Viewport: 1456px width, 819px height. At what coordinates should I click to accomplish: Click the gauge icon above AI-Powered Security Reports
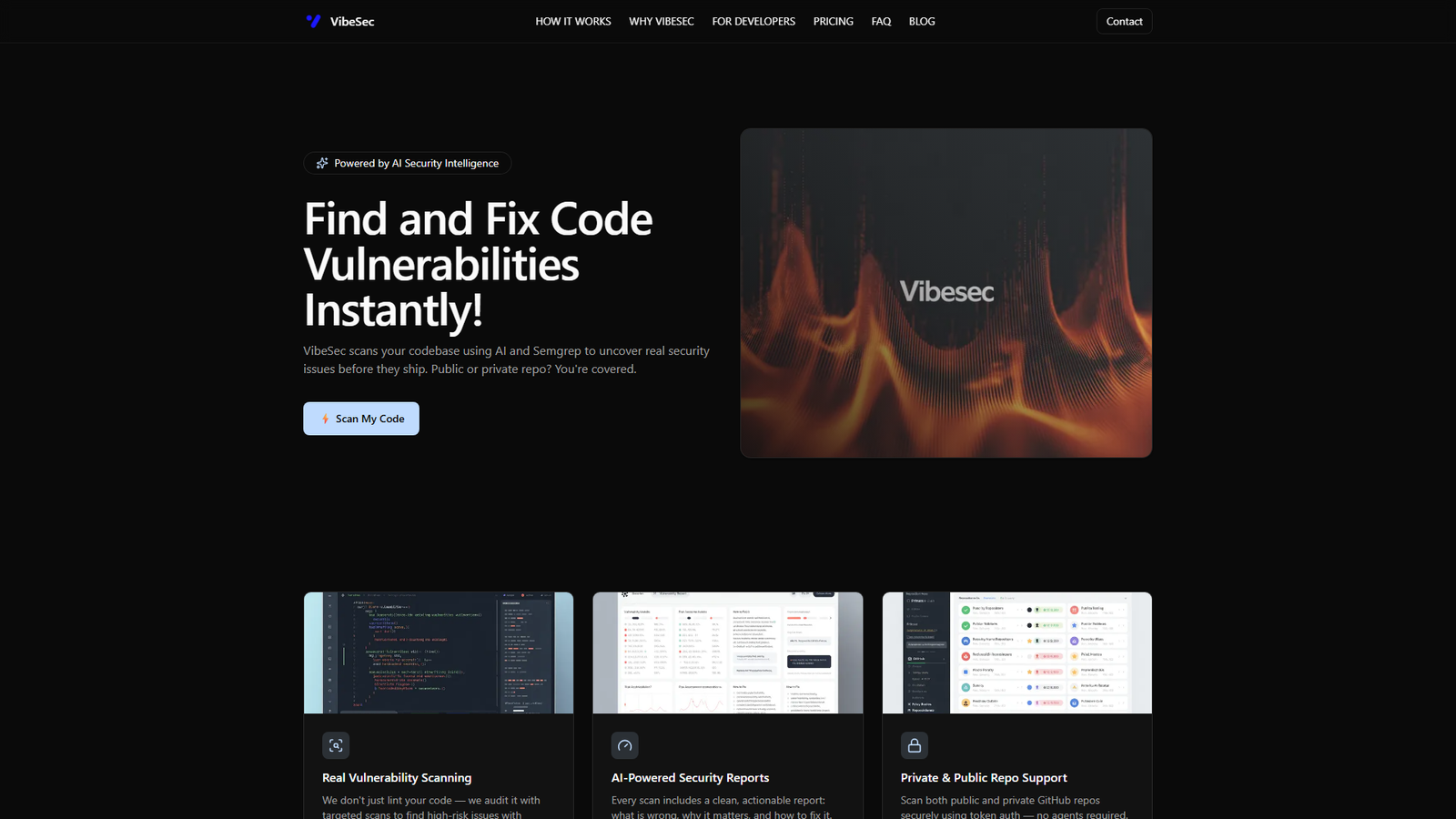point(625,744)
